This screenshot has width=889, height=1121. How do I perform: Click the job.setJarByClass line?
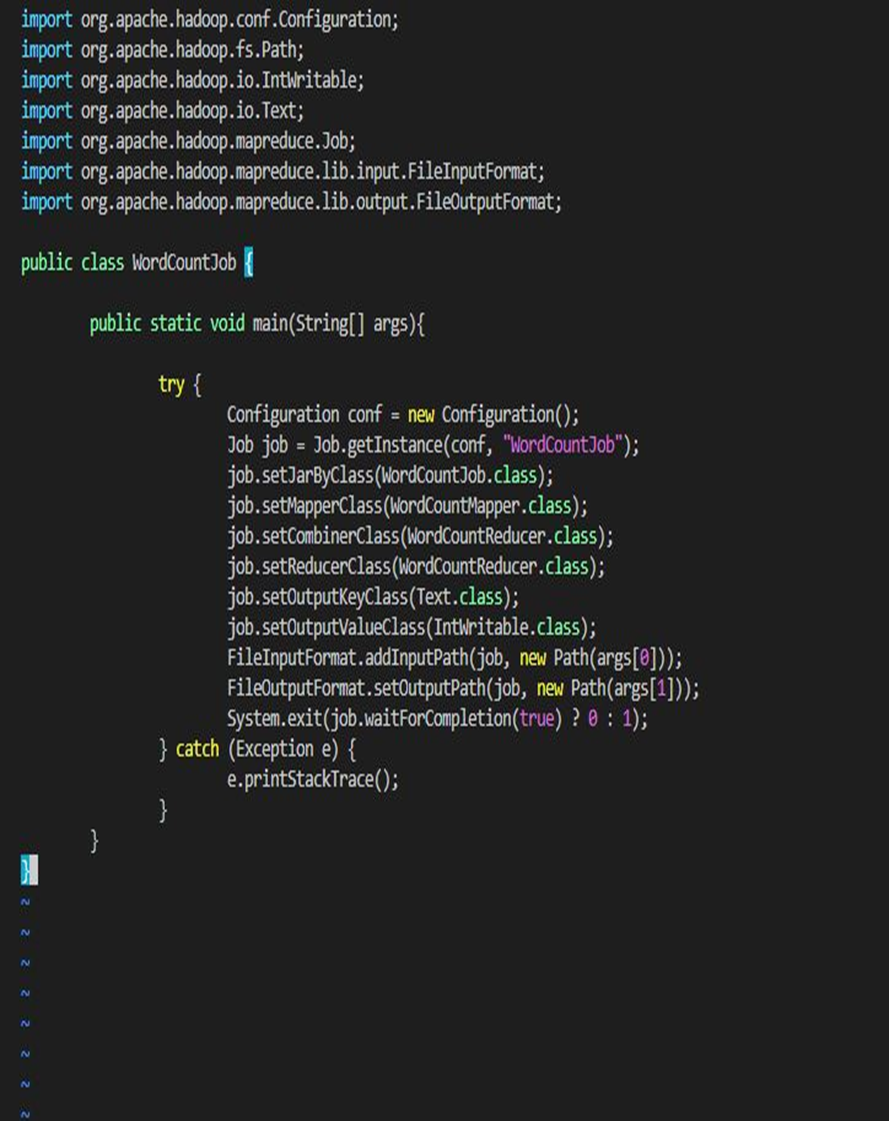click(x=390, y=475)
